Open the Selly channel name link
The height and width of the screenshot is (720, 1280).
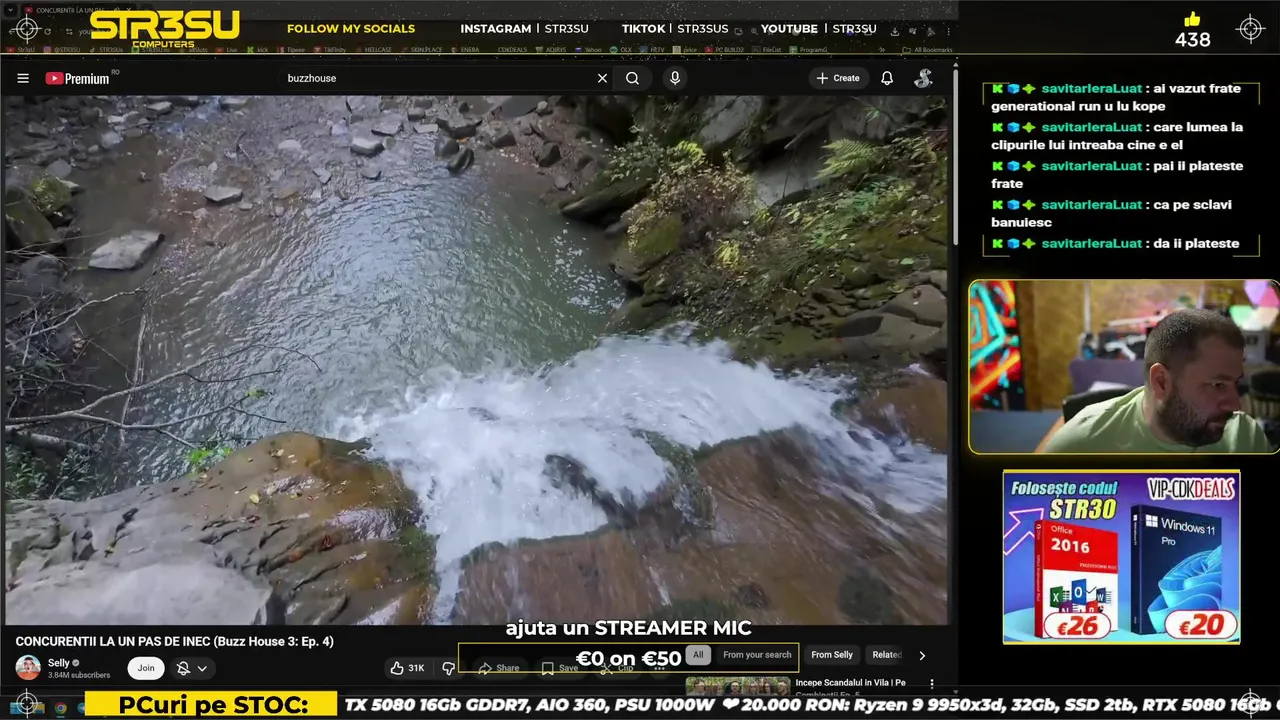59,662
